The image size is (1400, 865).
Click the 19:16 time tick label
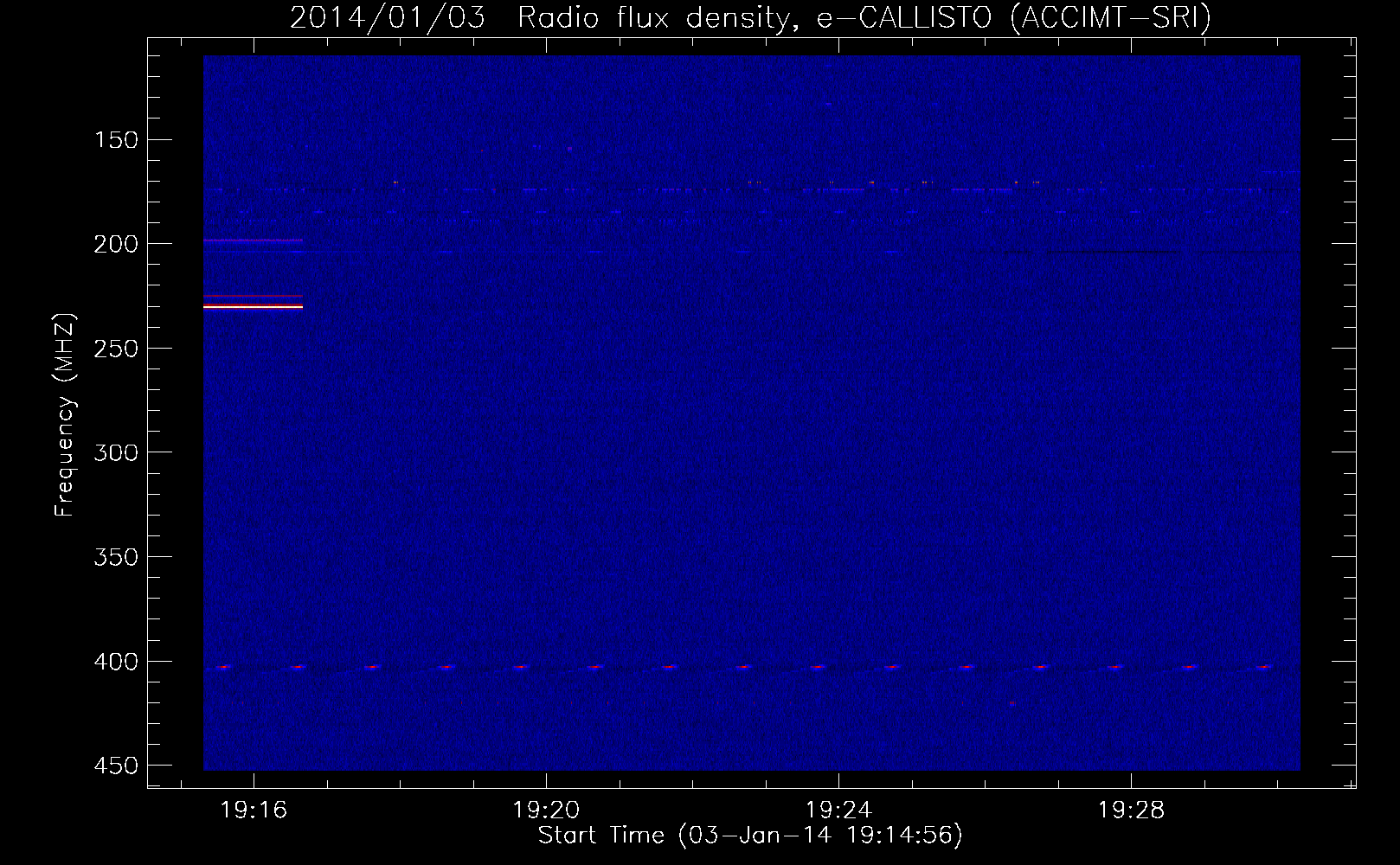(x=254, y=811)
